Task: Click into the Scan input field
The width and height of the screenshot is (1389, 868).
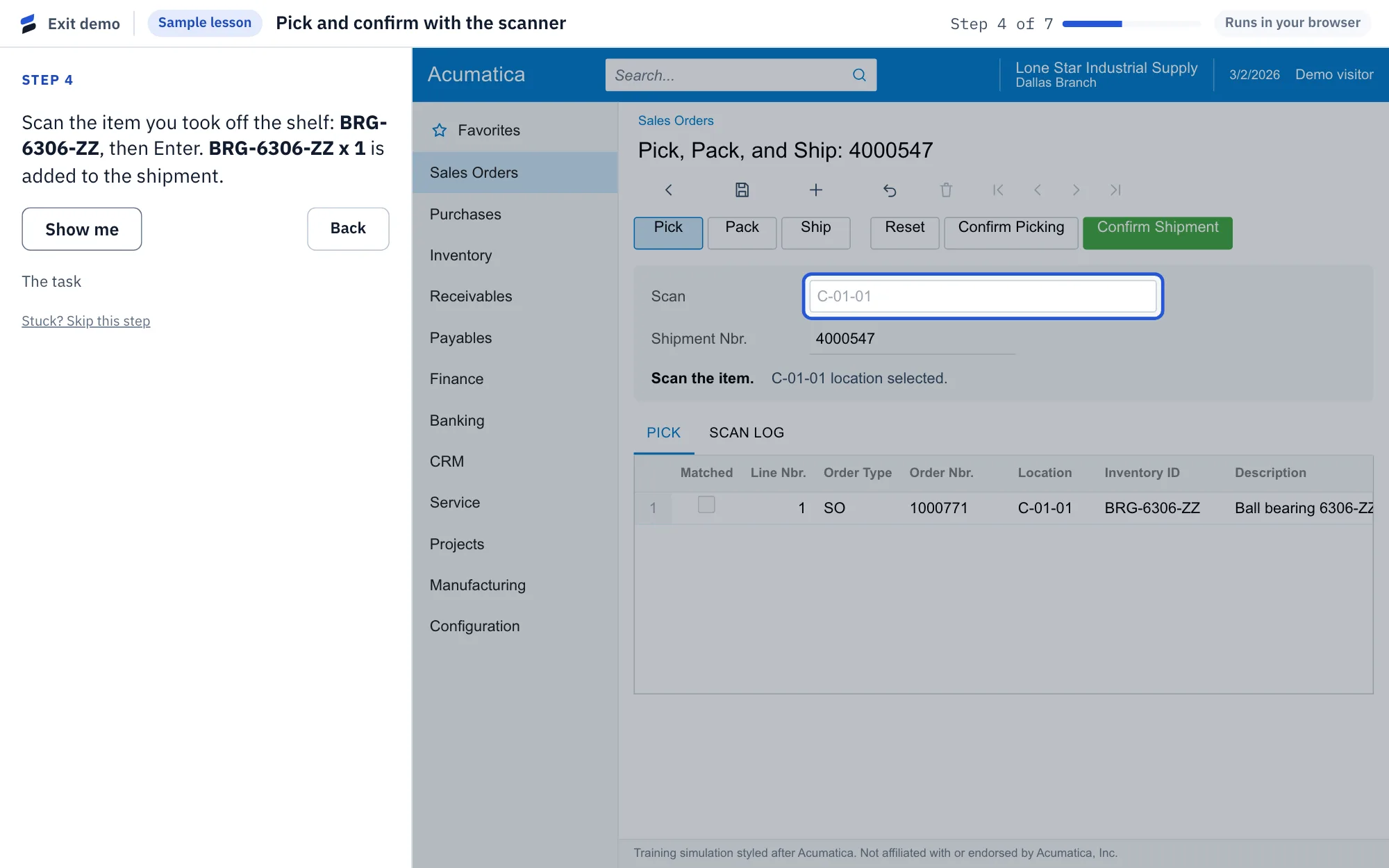Action: (983, 297)
